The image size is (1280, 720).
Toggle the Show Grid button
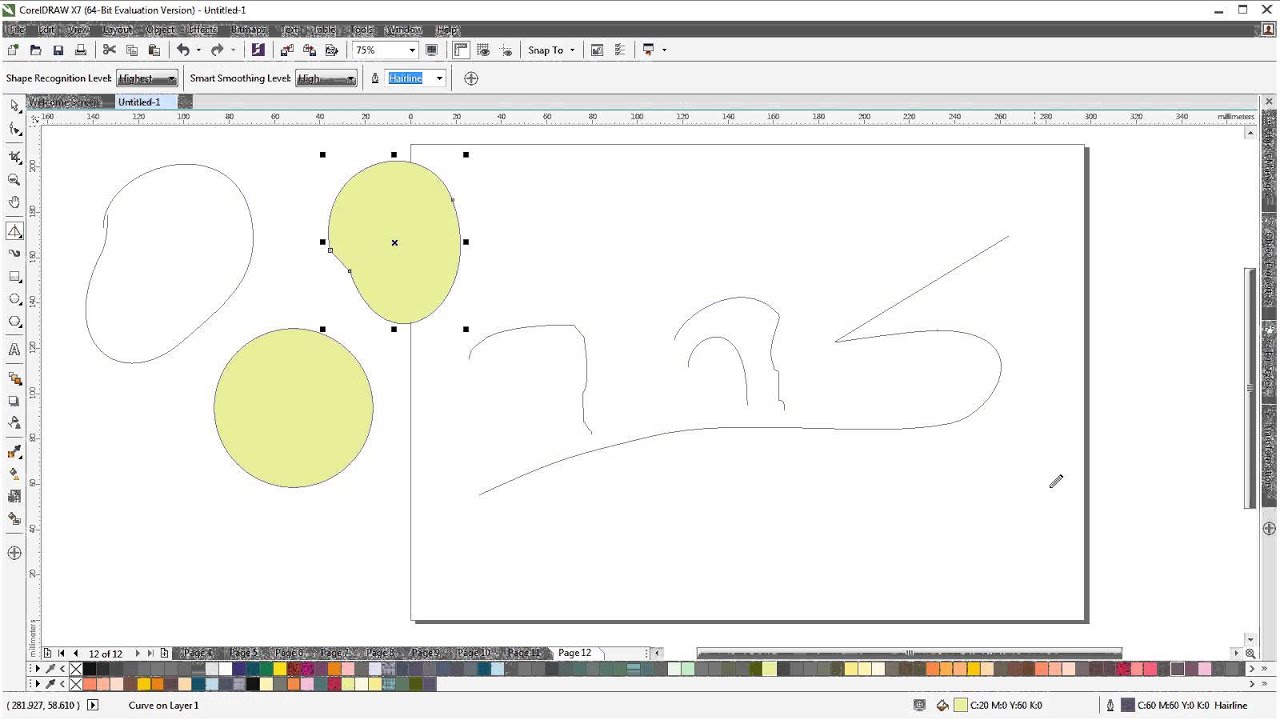484,50
